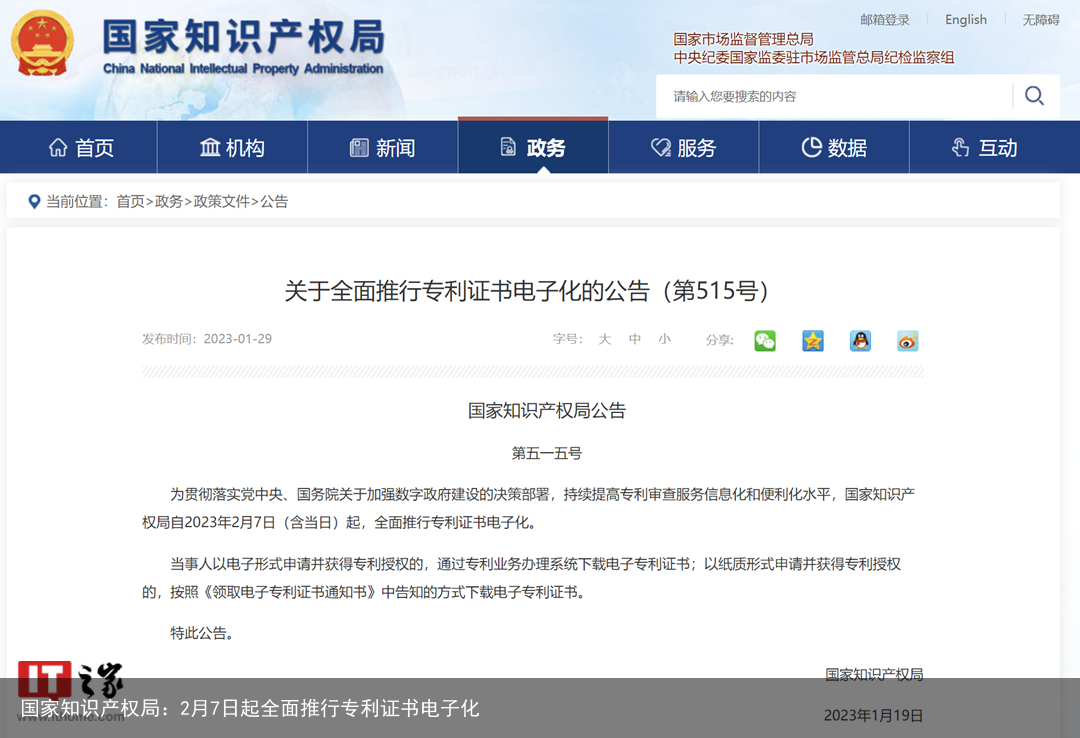Open the 政务 navigation tab
The image size is (1080, 738).
tap(533, 146)
